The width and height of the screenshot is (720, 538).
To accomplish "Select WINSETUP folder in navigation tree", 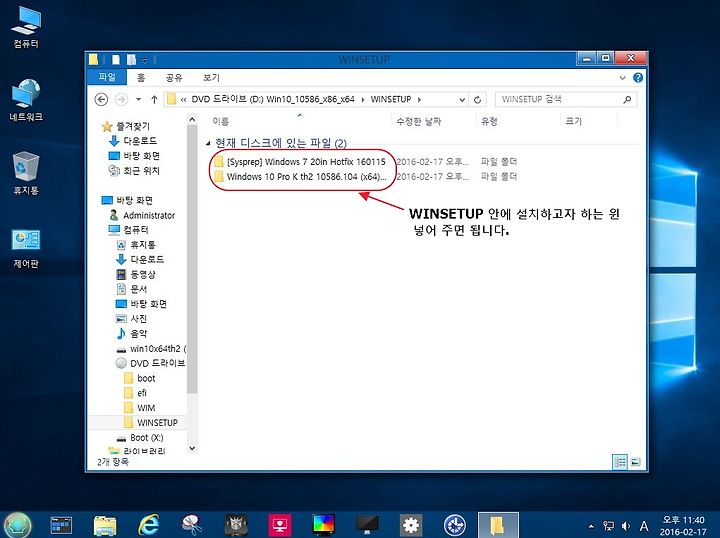I will [151, 422].
